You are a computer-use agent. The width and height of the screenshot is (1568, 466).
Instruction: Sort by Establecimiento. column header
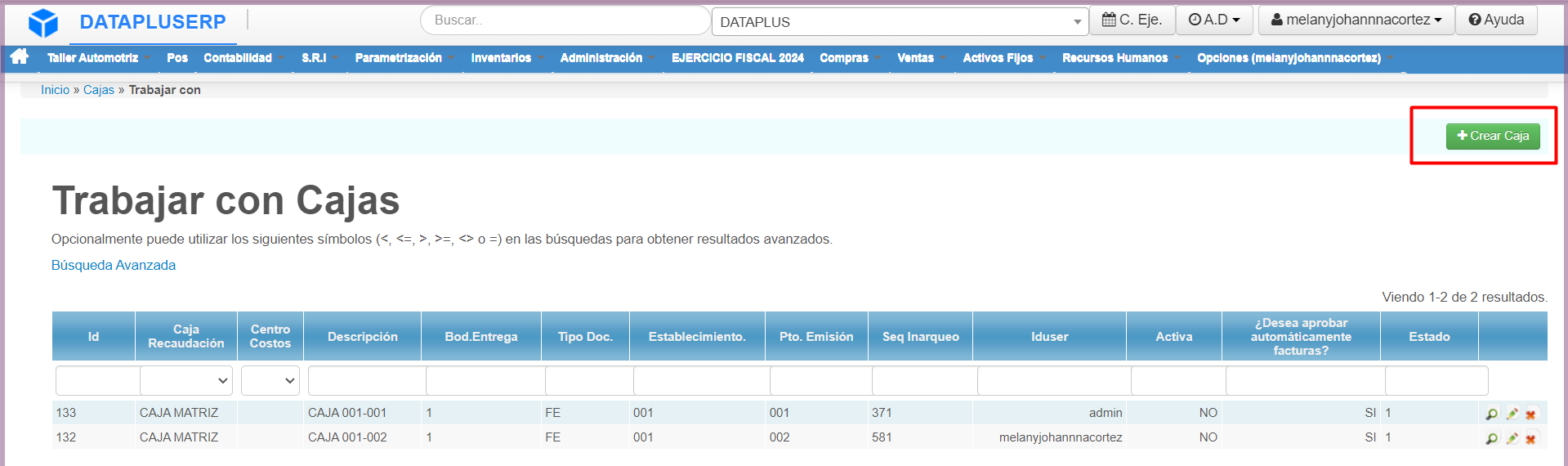697,337
